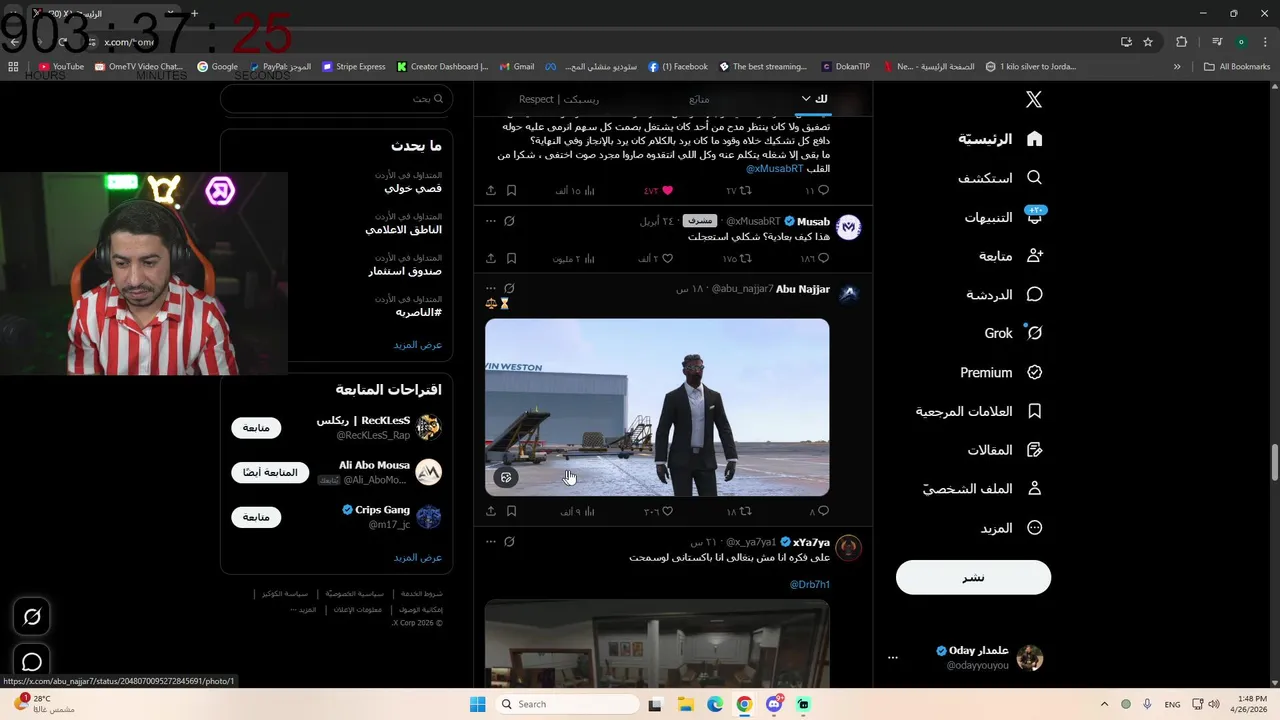Click the نشر post button
Viewport: 1280px width, 720px height.
pyautogui.click(x=973, y=577)
